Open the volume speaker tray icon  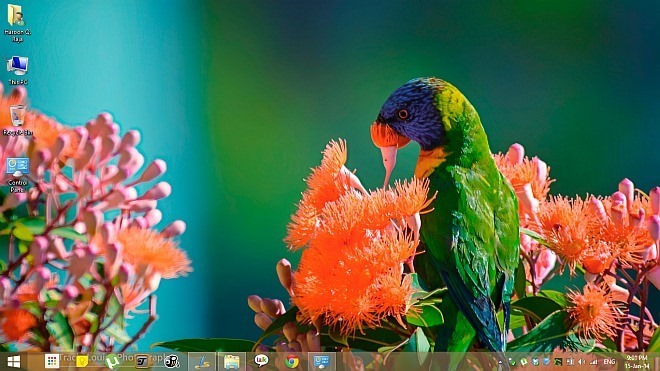click(x=581, y=362)
